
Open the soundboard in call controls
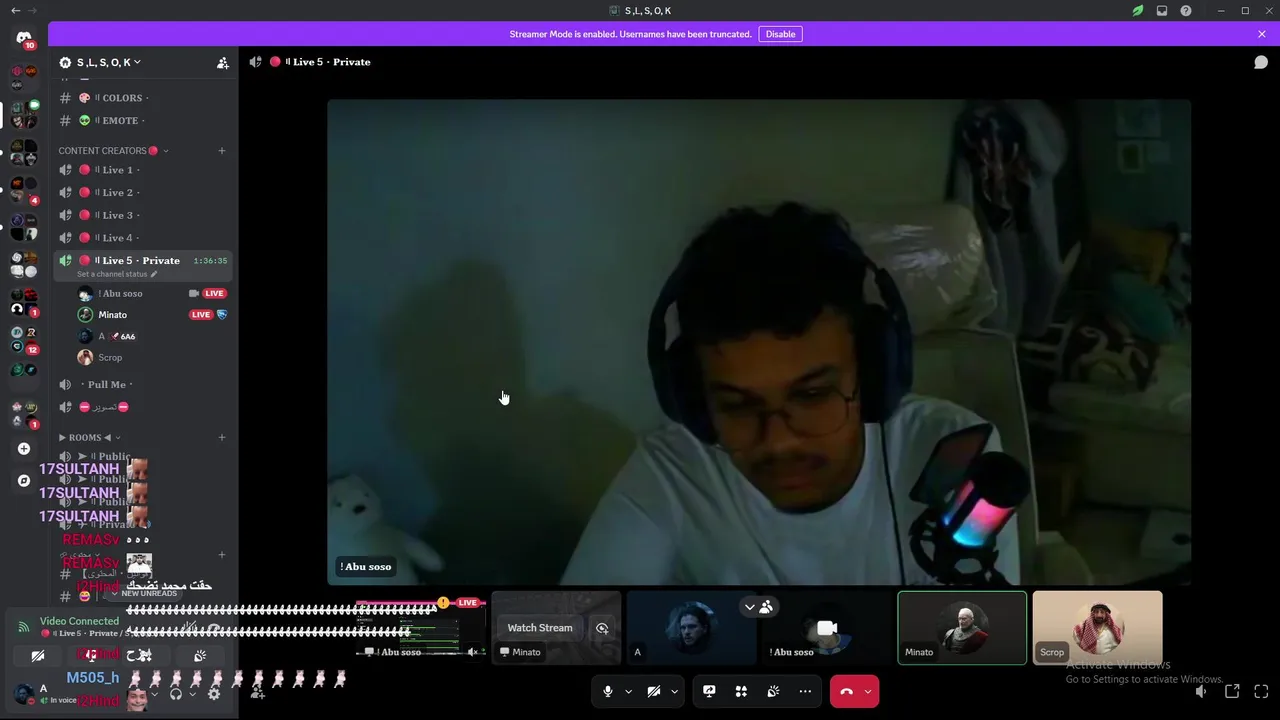click(773, 691)
